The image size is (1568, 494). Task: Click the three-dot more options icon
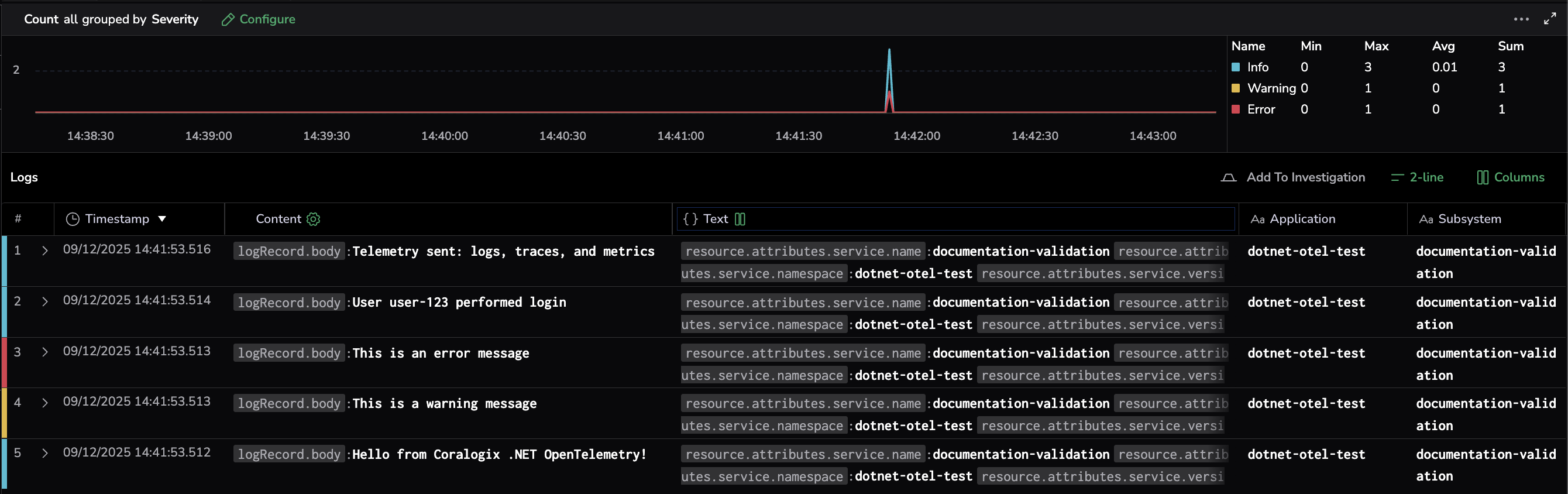point(1521,19)
